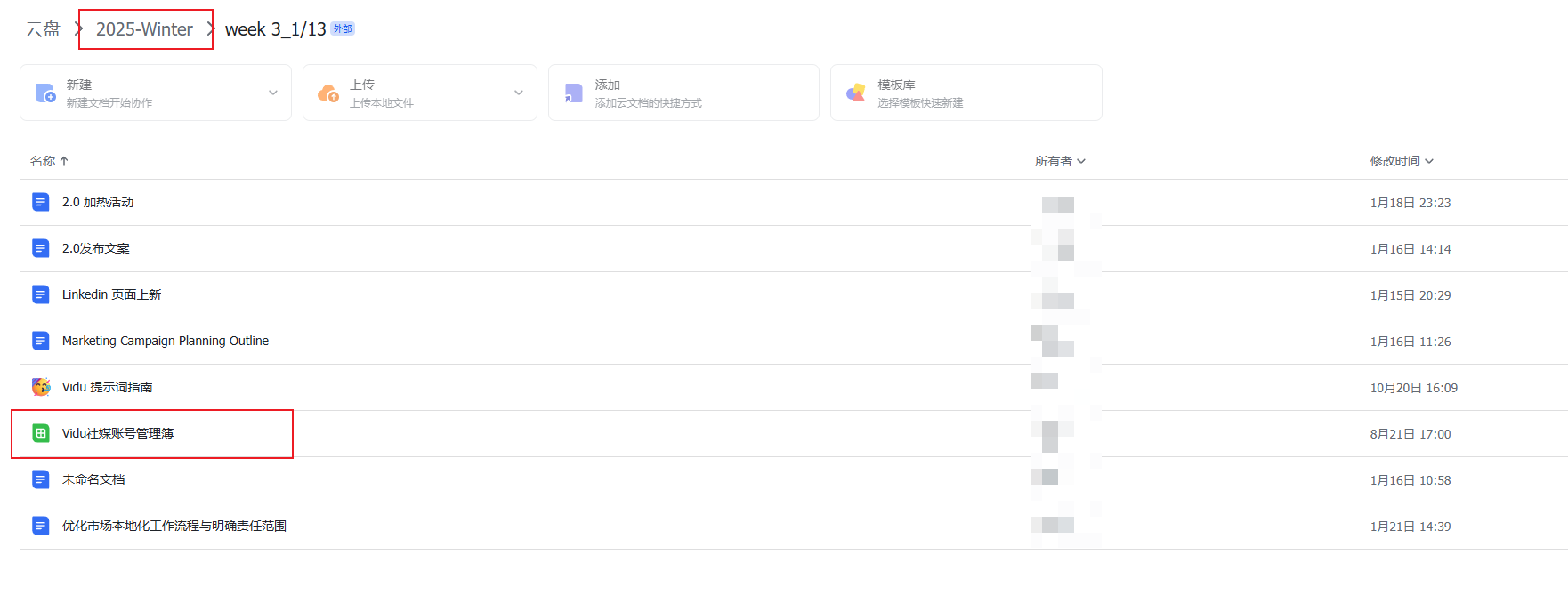The width and height of the screenshot is (1568, 612).
Task: Go to the 云盘 breadcrumb root
Action: [x=43, y=29]
